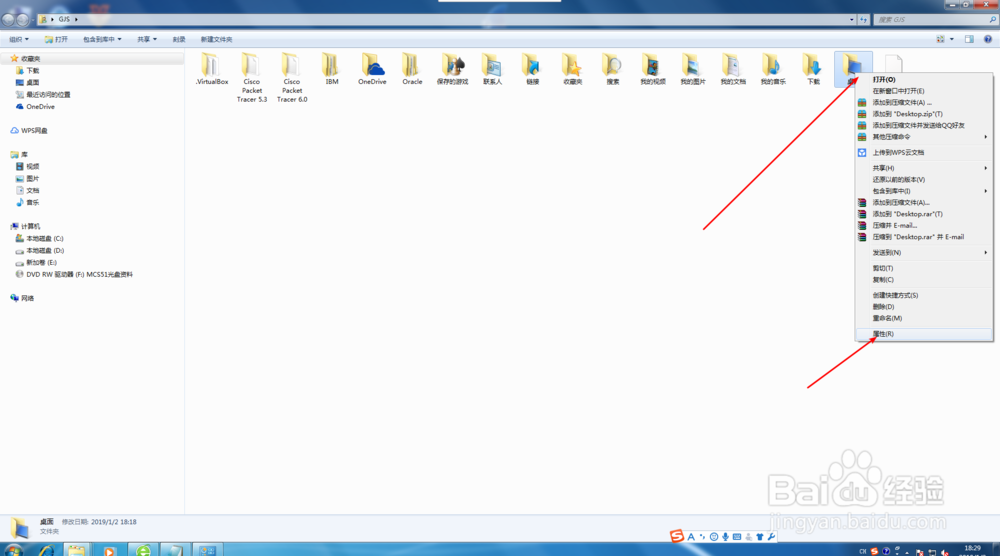
Task: Click the change view icon
Action: (x=940, y=39)
